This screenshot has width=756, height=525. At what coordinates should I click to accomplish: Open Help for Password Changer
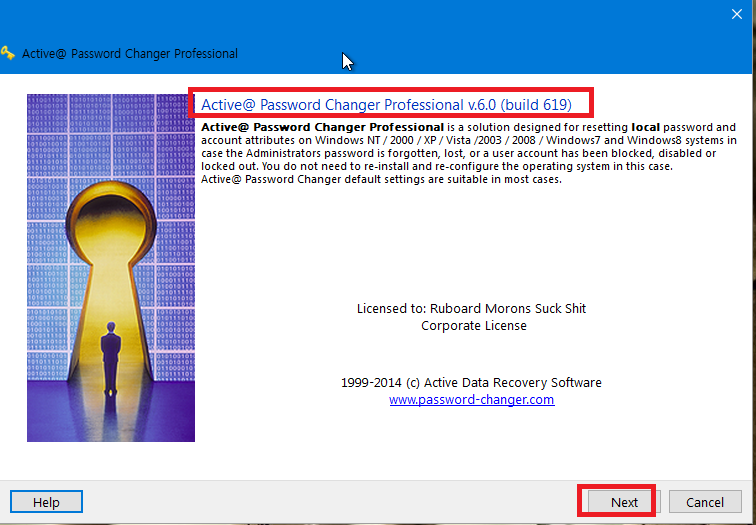coord(46,502)
